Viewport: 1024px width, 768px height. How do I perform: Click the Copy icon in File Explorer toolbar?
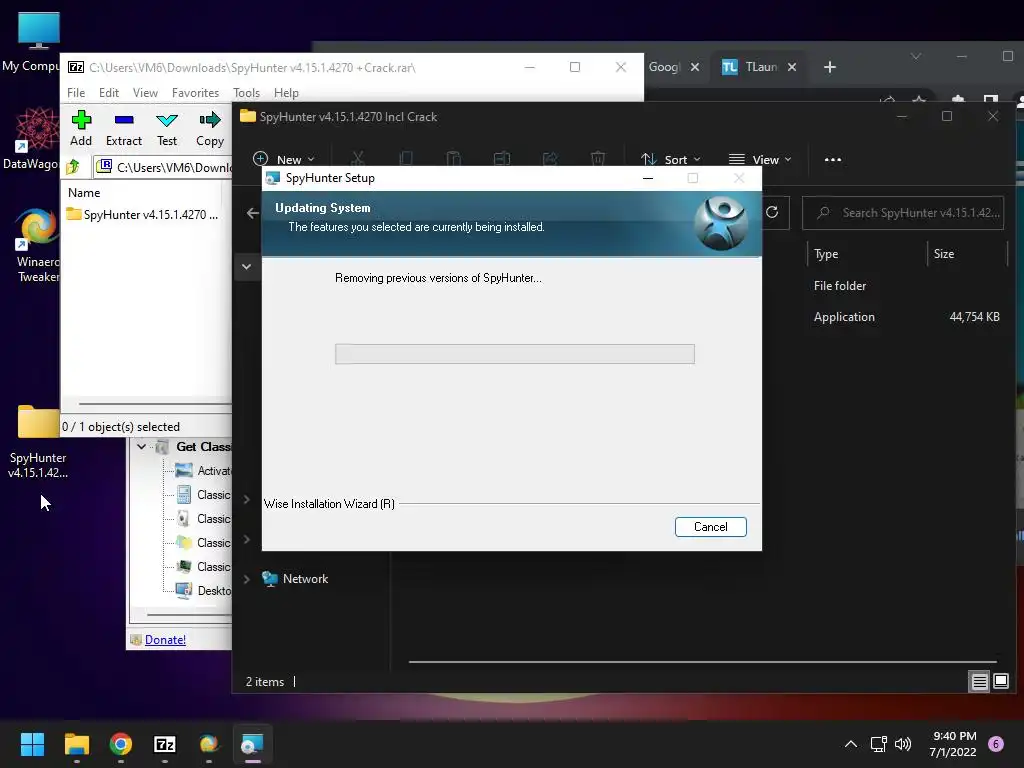[x=406, y=159]
